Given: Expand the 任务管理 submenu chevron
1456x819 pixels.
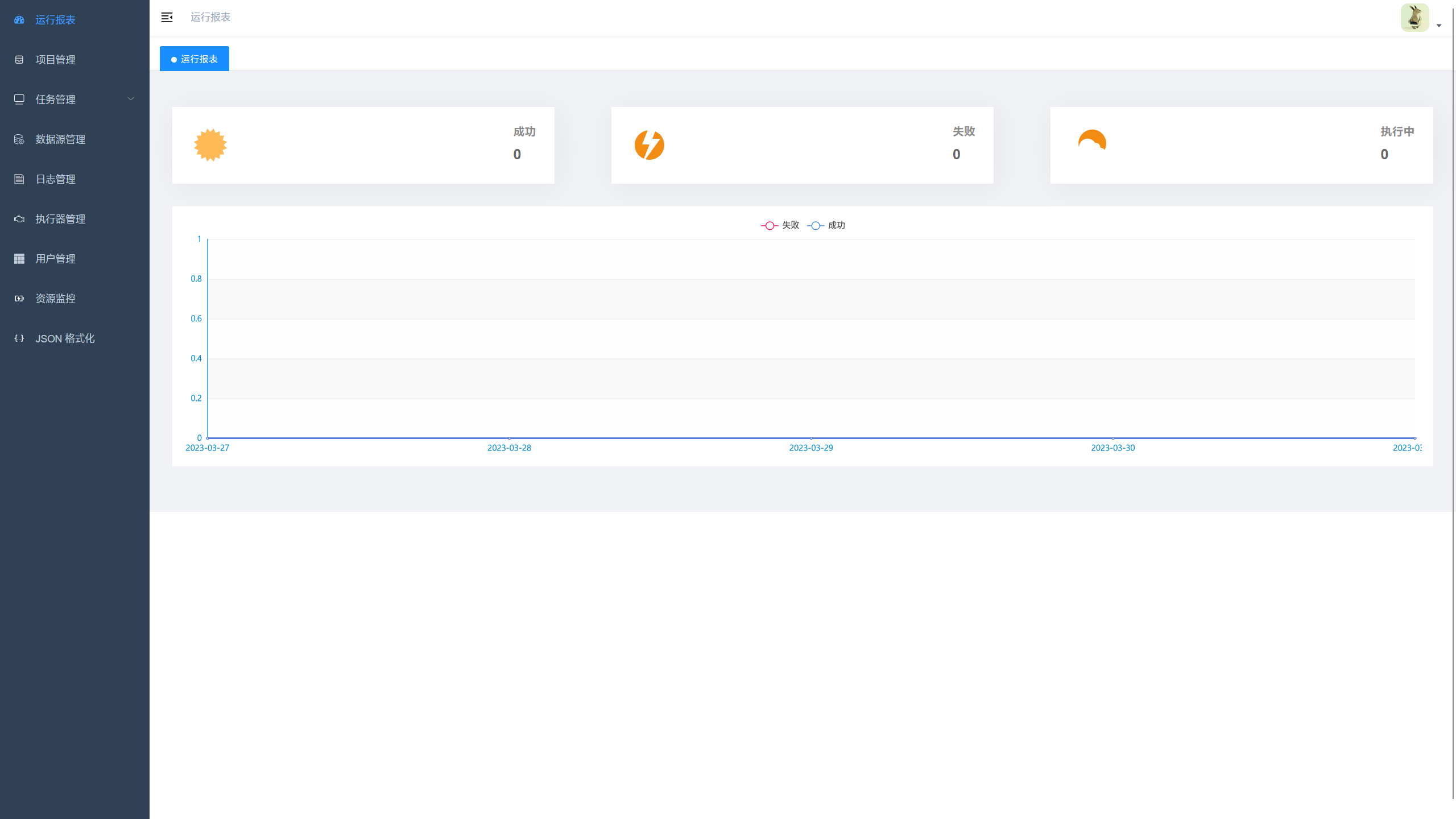Looking at the screenshot, I should [x=131, y=100].
